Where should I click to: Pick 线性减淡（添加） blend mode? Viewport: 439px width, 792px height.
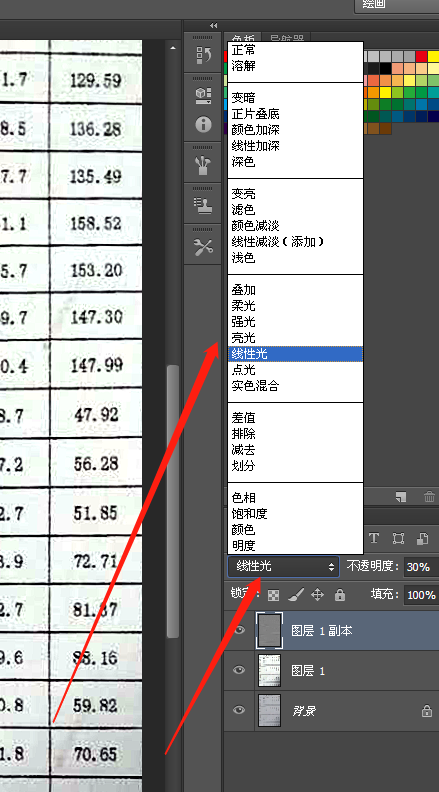point(296,242)
